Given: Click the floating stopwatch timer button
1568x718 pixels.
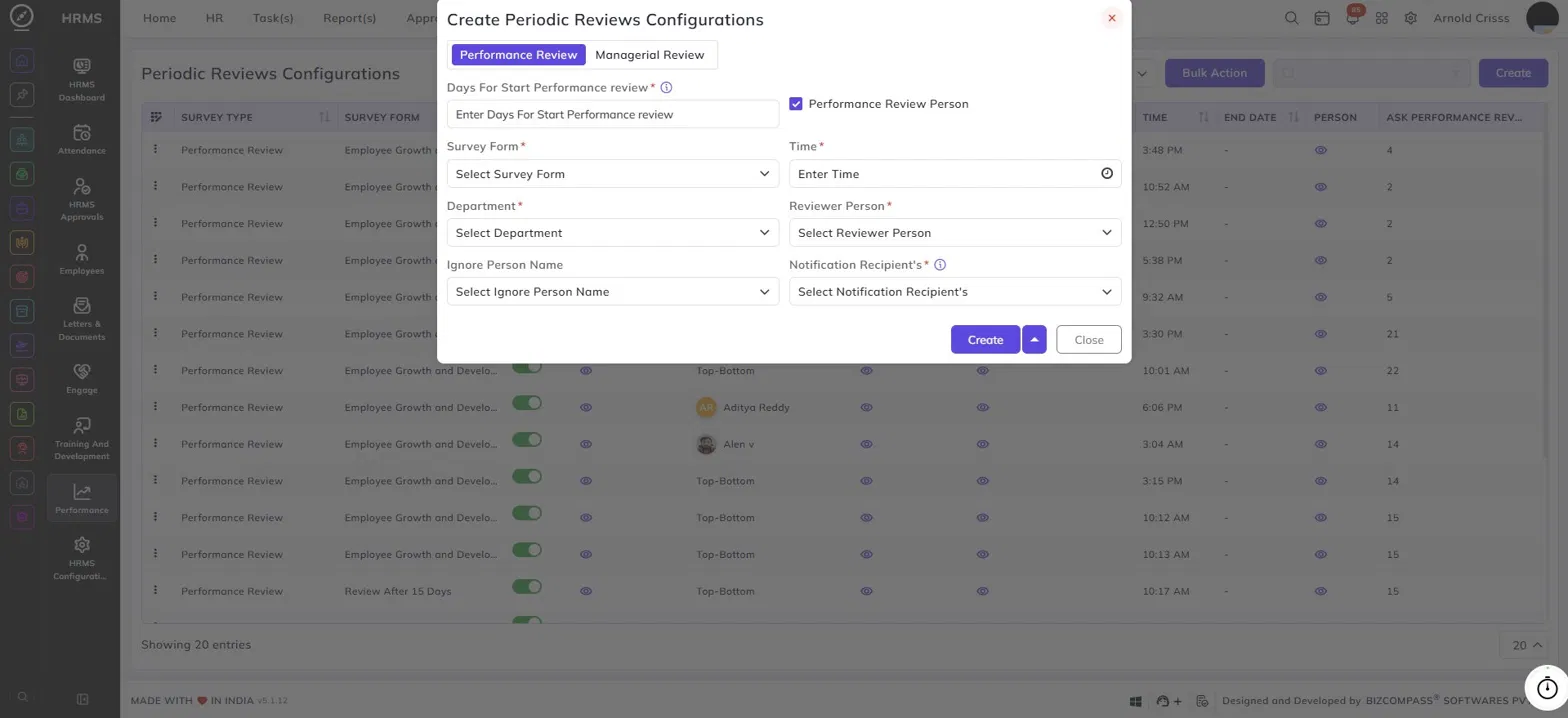Looking at the screenshot, I should coord(1547,687).
